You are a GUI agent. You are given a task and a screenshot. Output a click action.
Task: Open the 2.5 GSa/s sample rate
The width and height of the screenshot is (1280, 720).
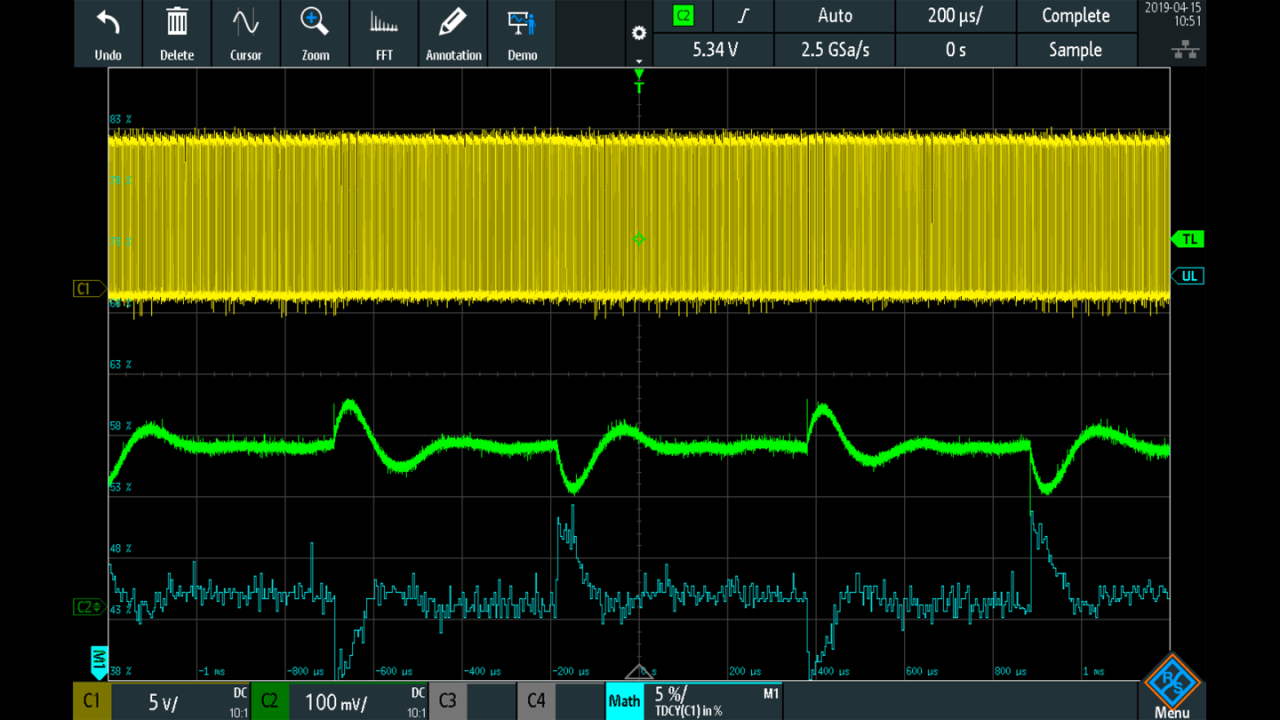pos(835,50)
